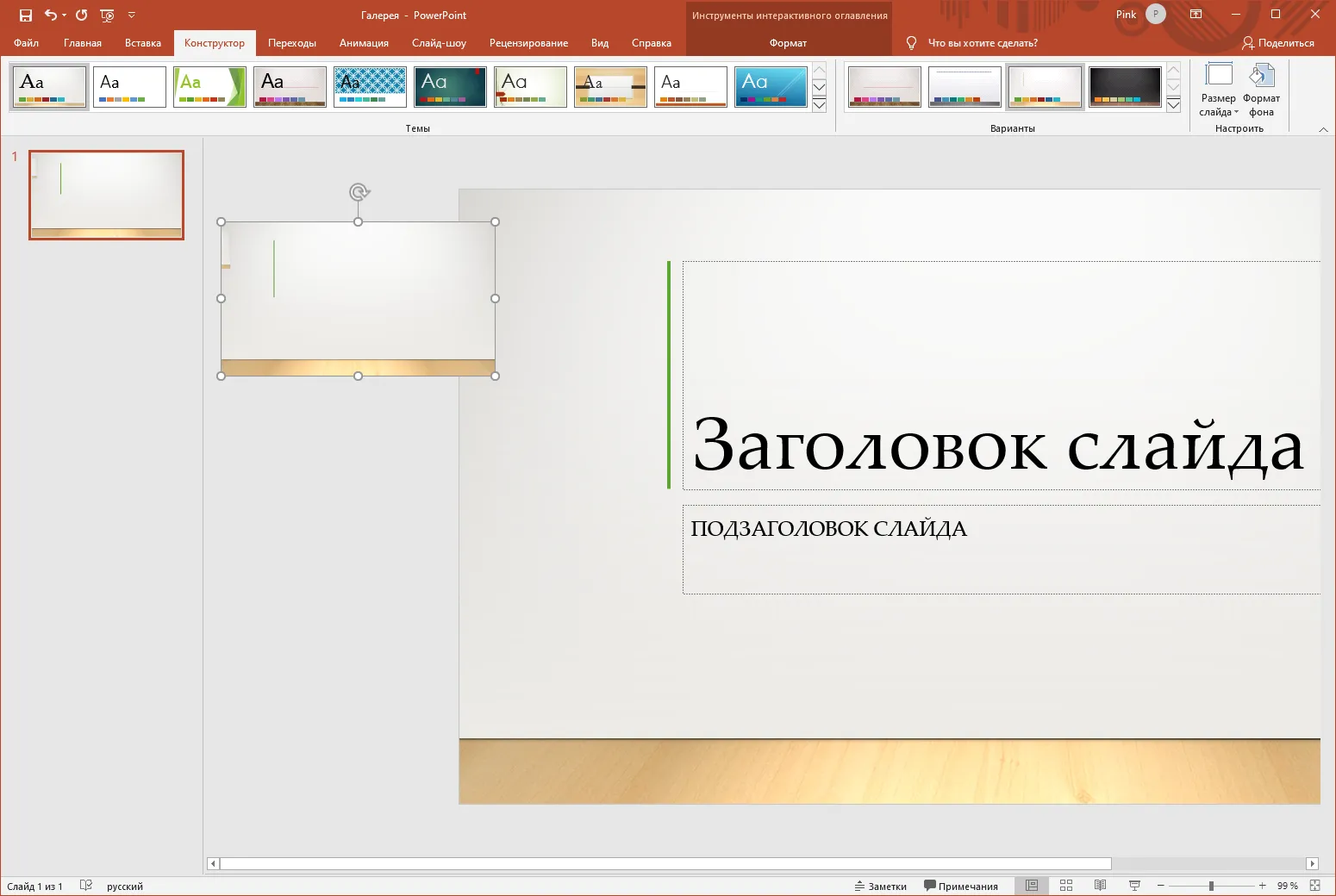Open the undo history dropdown arrow
1336x896 pixels.
64,15
